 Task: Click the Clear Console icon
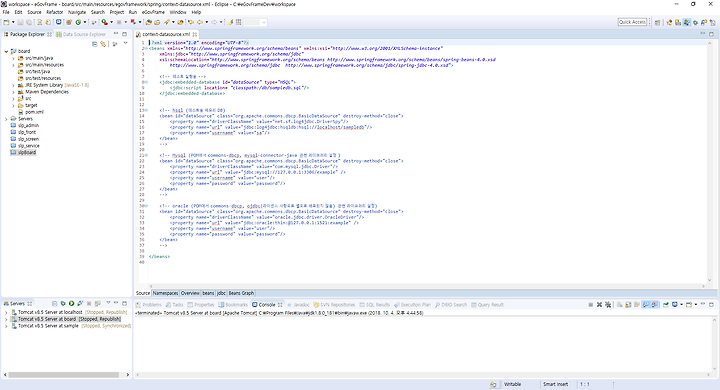(x=619, y=305)
